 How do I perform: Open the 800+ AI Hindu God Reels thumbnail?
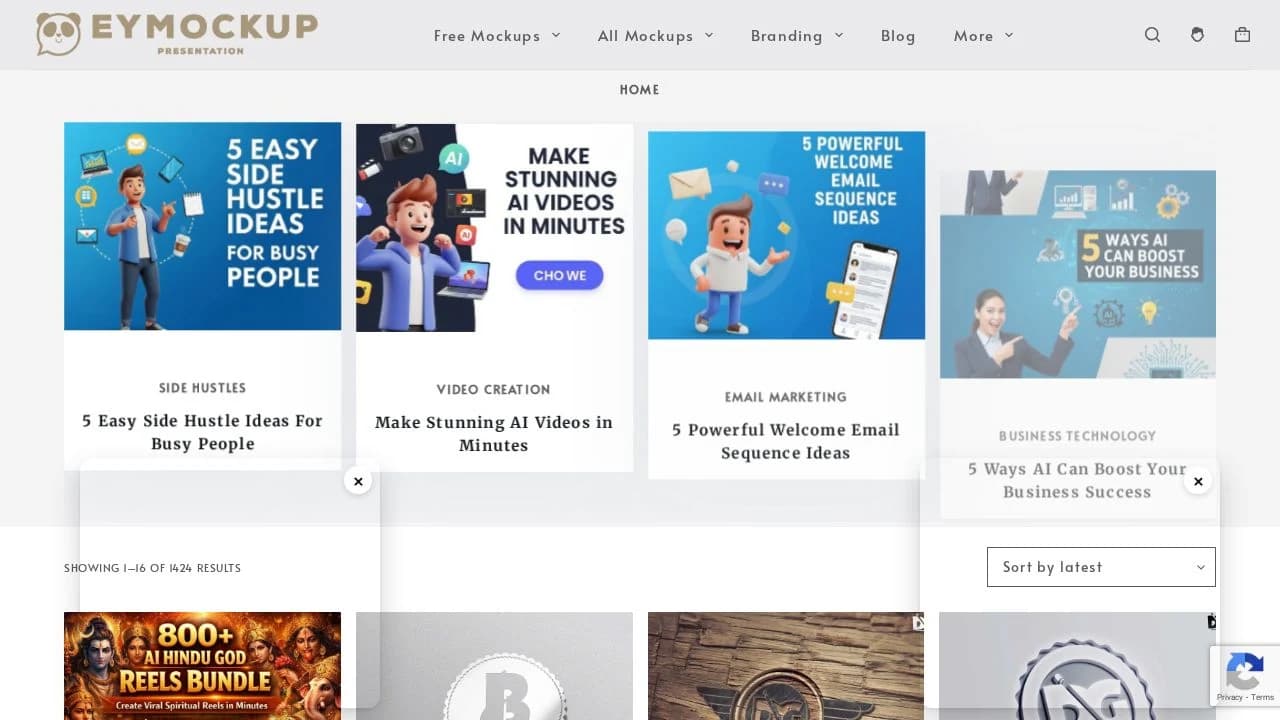coord(202,666)
